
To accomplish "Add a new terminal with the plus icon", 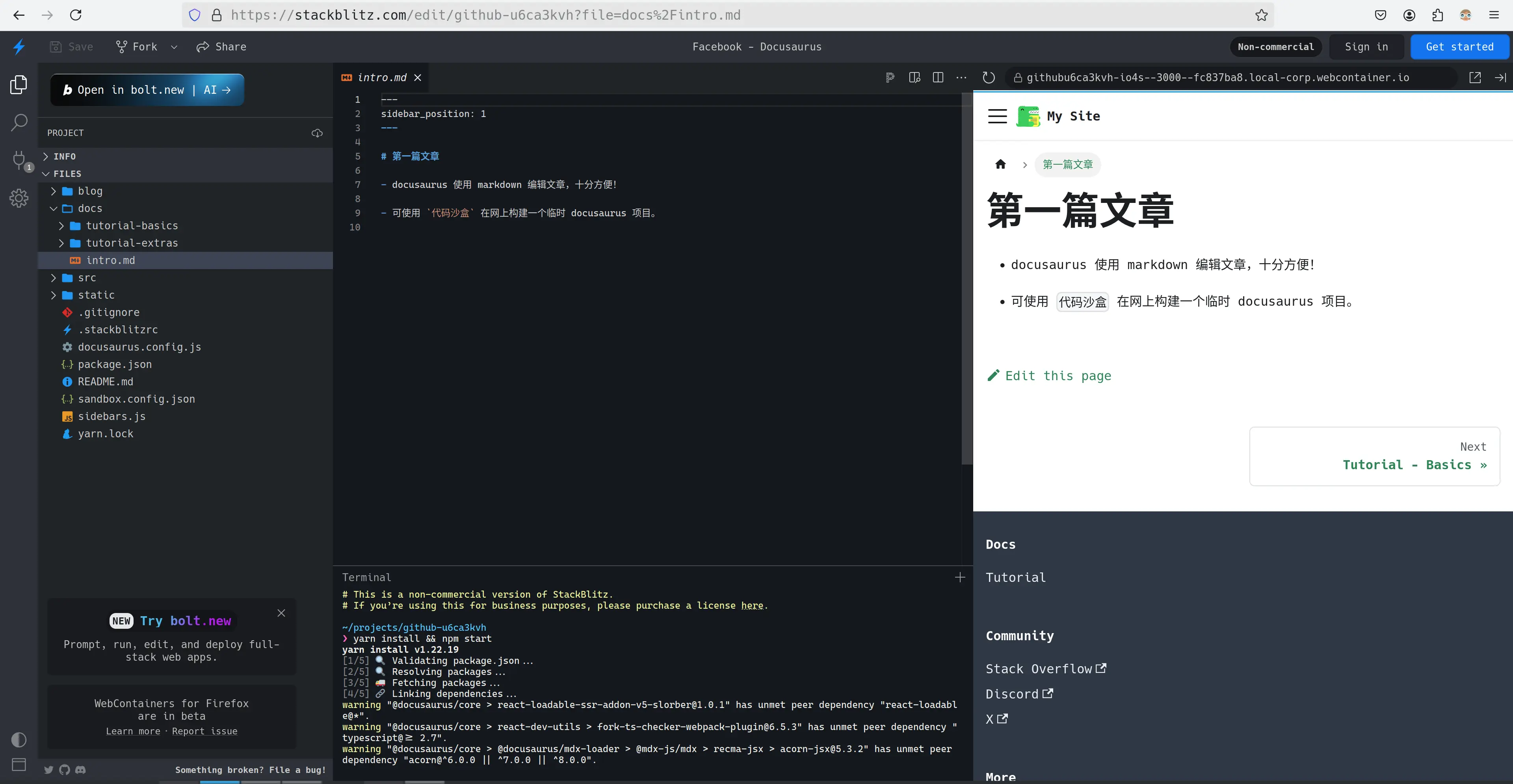I will [x=960, y=577].
